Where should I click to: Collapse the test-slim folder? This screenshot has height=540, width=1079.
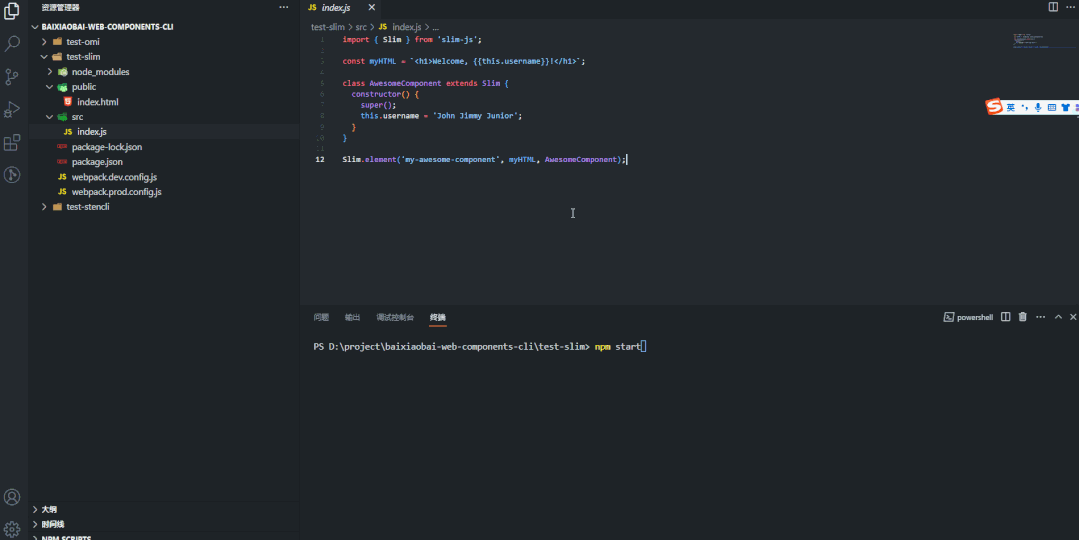point(44,57)
